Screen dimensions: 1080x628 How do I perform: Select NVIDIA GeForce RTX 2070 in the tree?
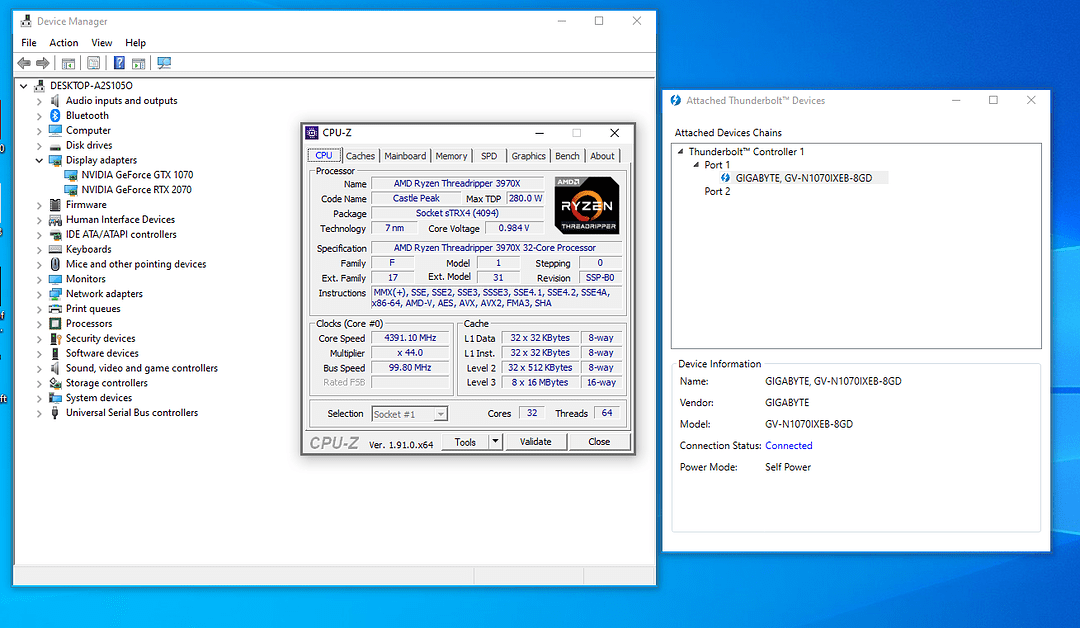(135, 189)
